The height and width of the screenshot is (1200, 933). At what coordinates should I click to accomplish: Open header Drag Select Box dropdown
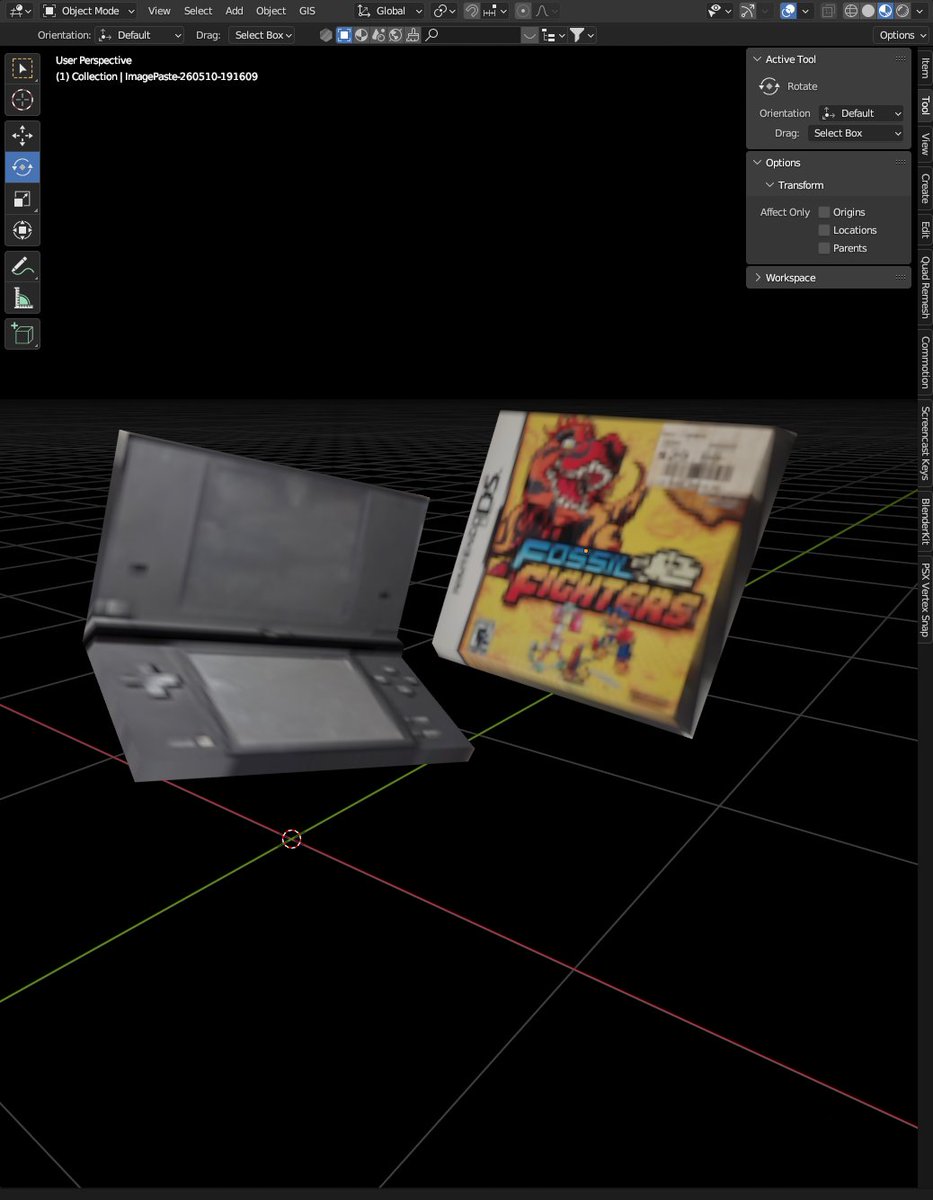coord(261,35)
